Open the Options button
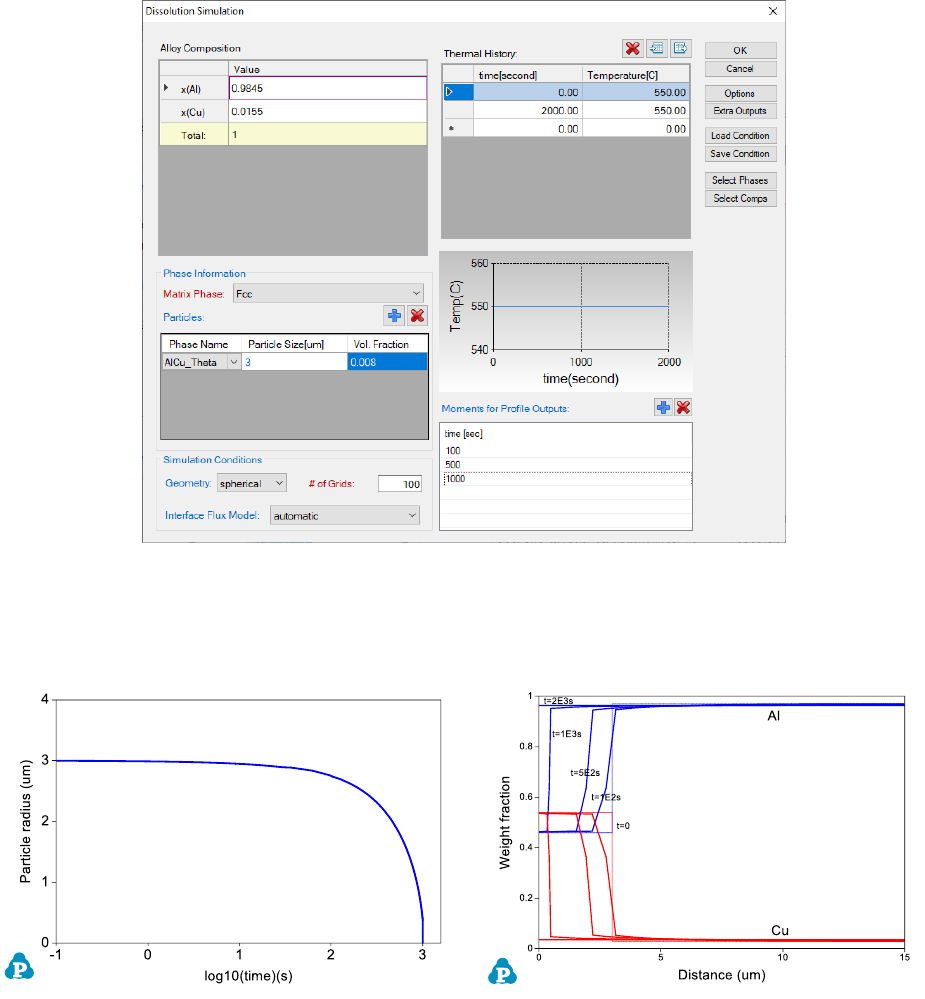 pyautogui.click(x=740, y=94)
